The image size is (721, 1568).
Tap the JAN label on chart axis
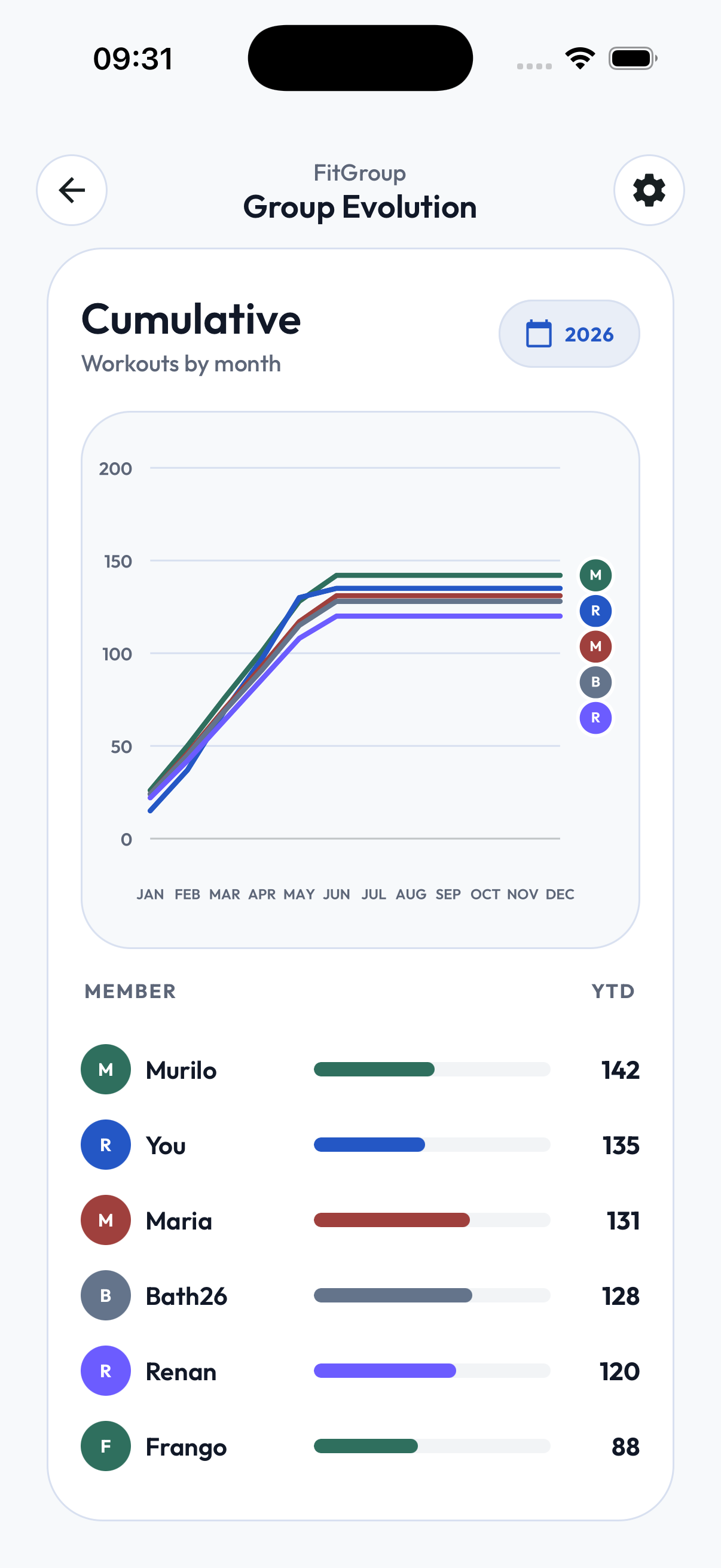click(x=150, y=894)
